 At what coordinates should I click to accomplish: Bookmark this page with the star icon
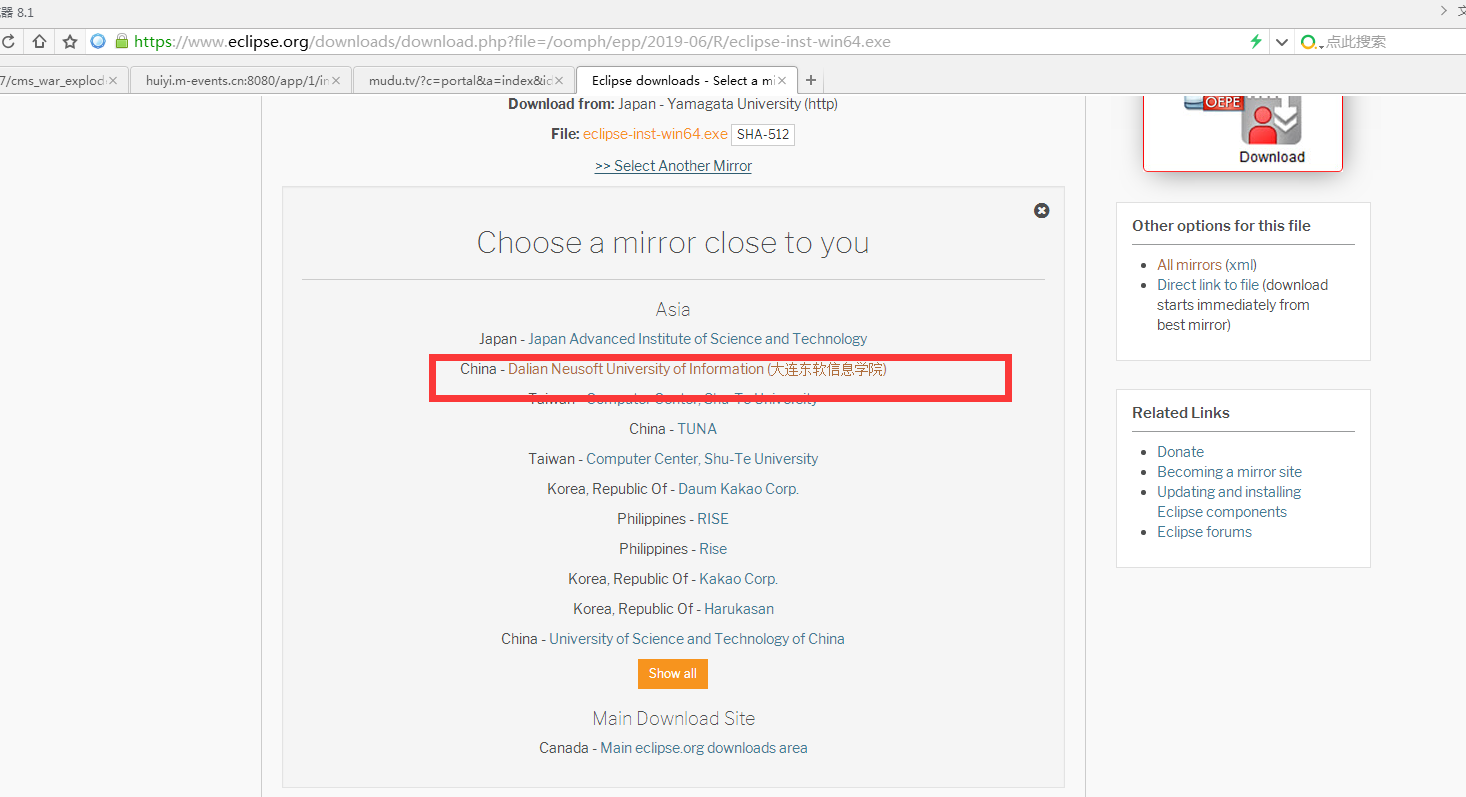point(70,42)
